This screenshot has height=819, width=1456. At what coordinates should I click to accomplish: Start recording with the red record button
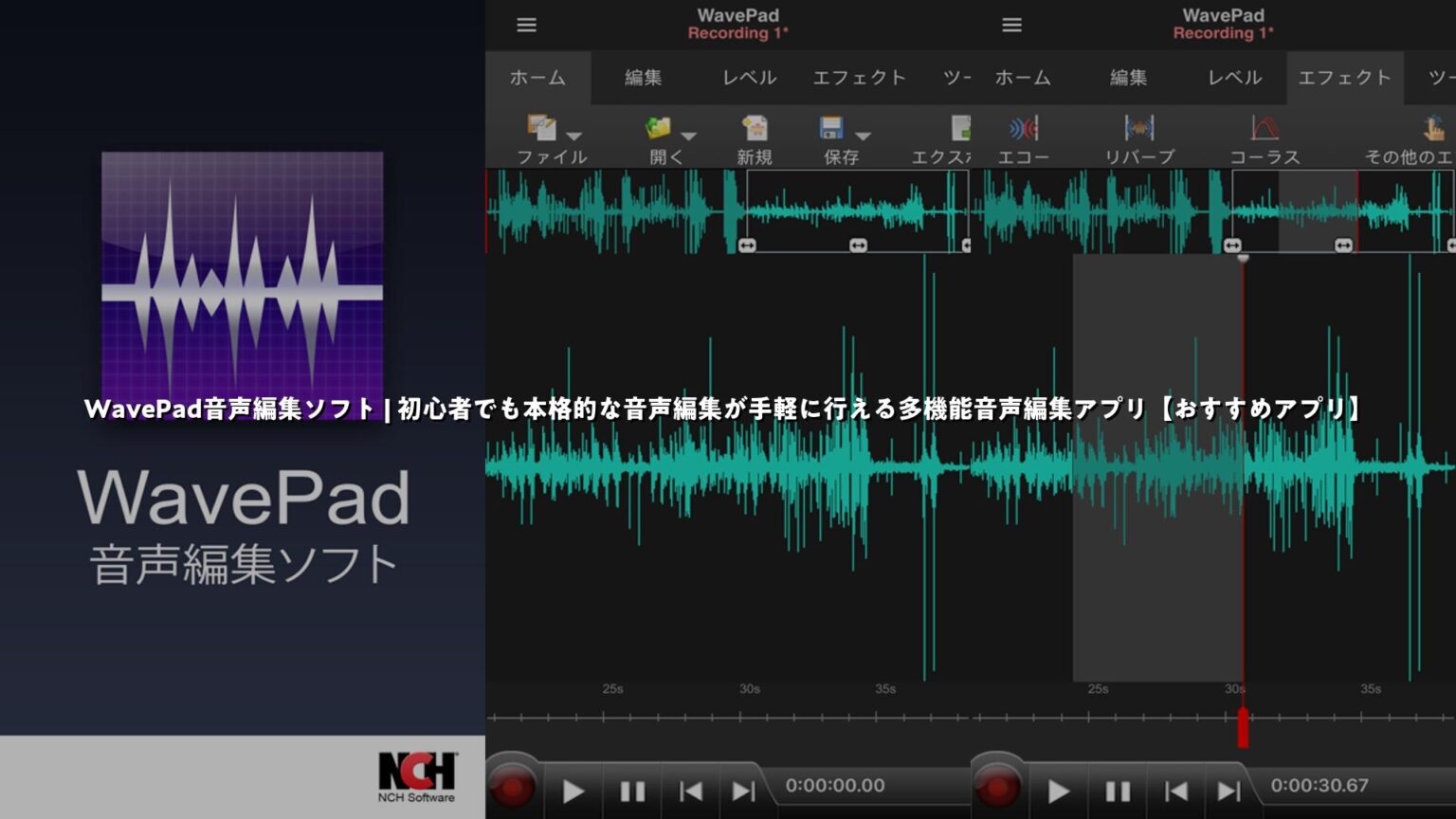513,787
